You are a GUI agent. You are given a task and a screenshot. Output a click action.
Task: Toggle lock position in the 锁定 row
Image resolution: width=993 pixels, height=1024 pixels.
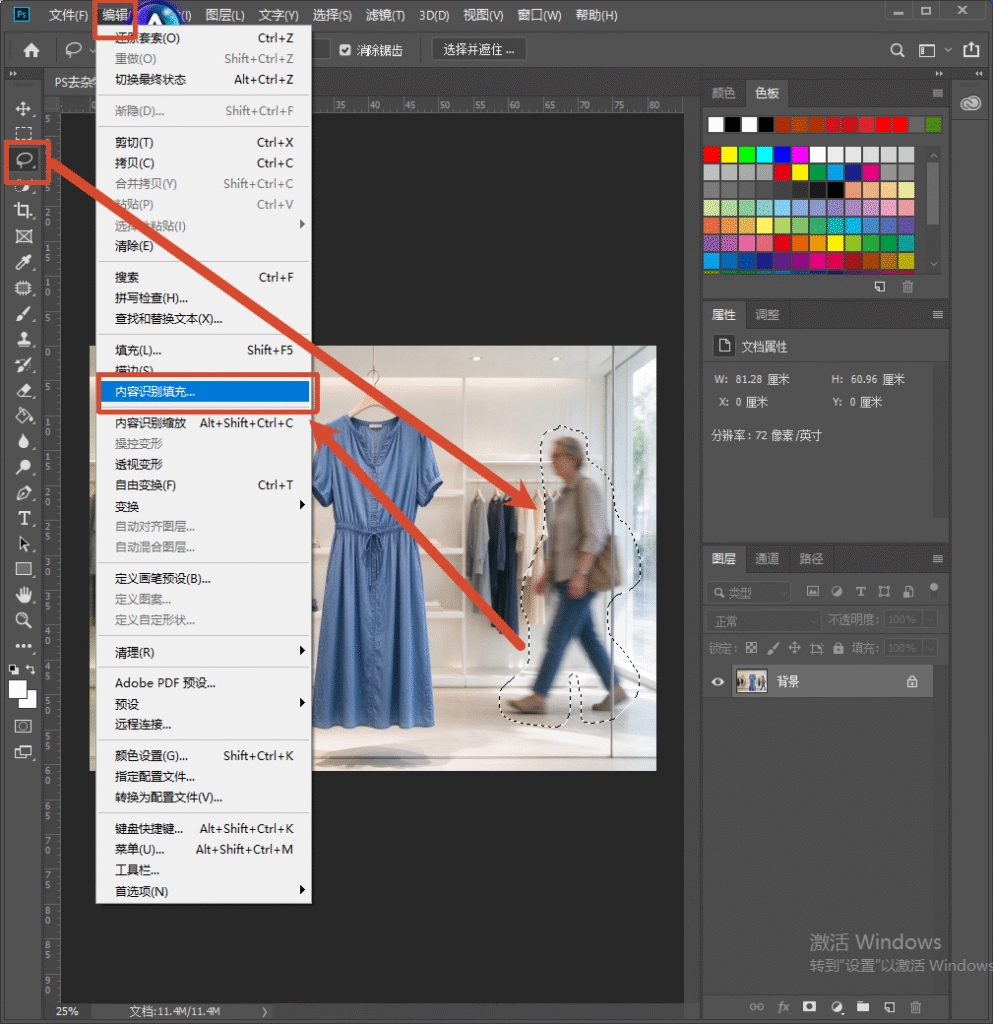point(795,648)
